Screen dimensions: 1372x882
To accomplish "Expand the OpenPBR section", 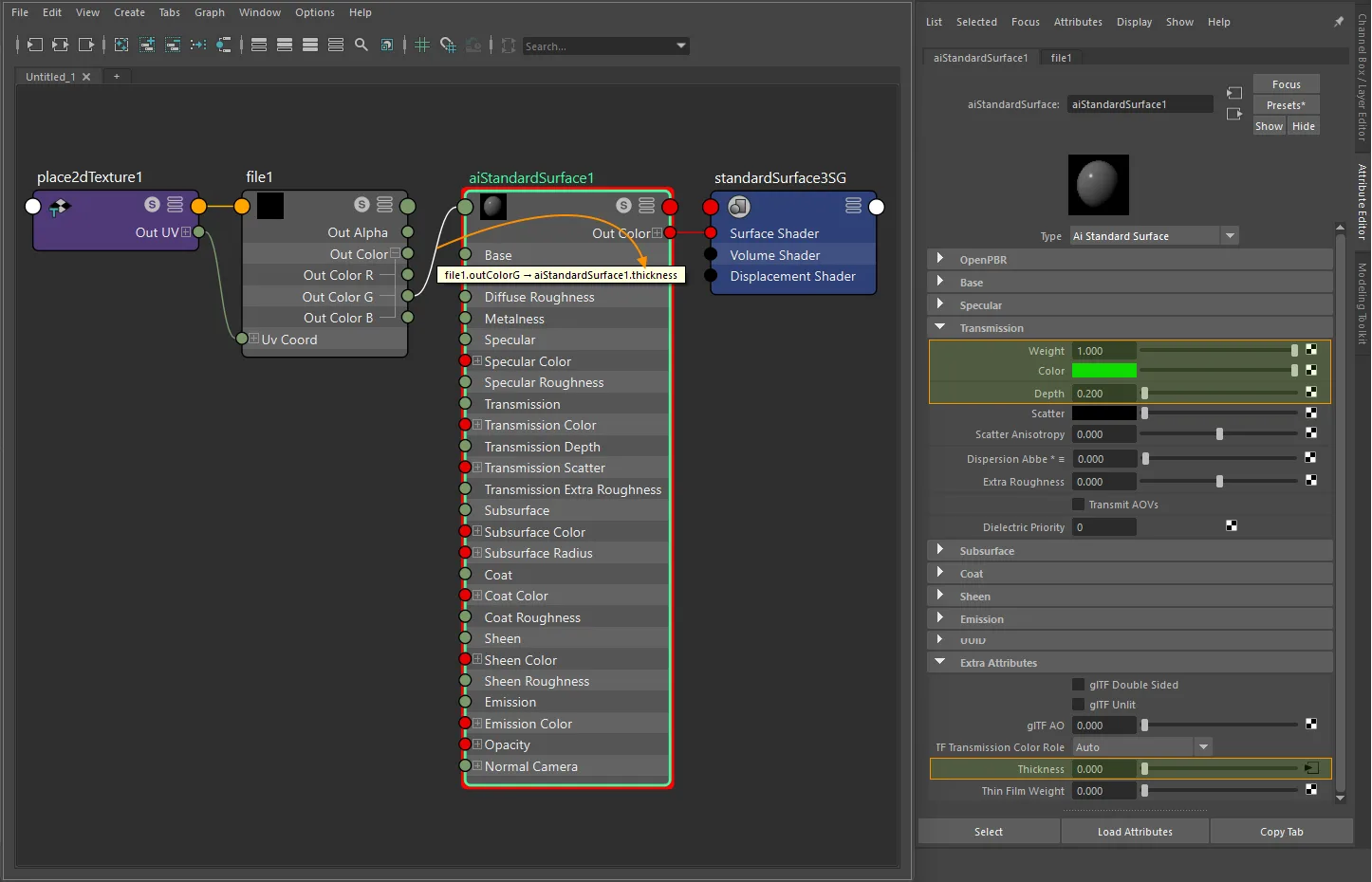I will [940, 259].
